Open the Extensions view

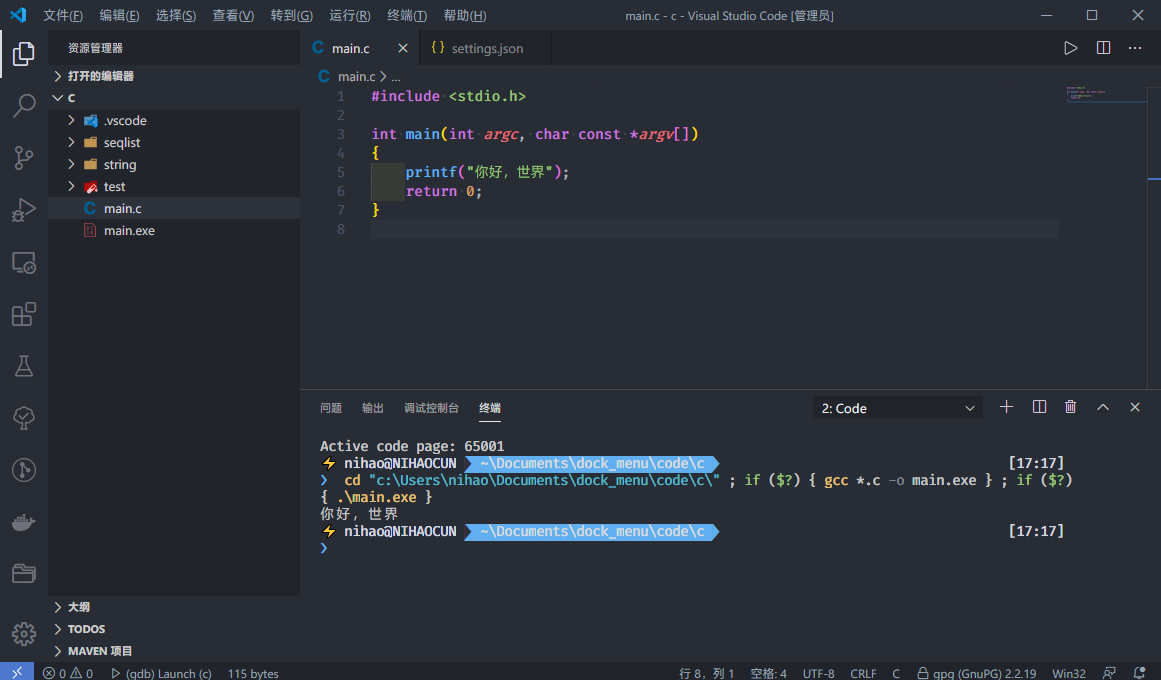(x=24, y=315)
